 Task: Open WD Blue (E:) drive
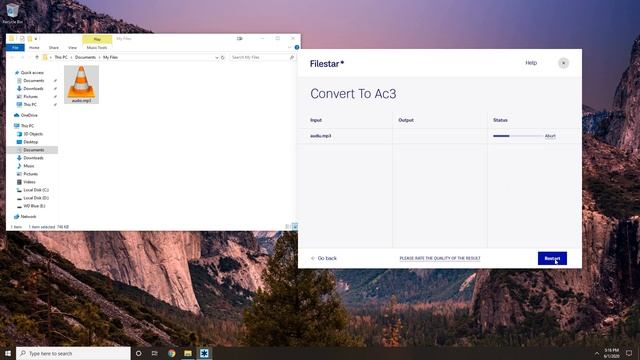(34, 206)
